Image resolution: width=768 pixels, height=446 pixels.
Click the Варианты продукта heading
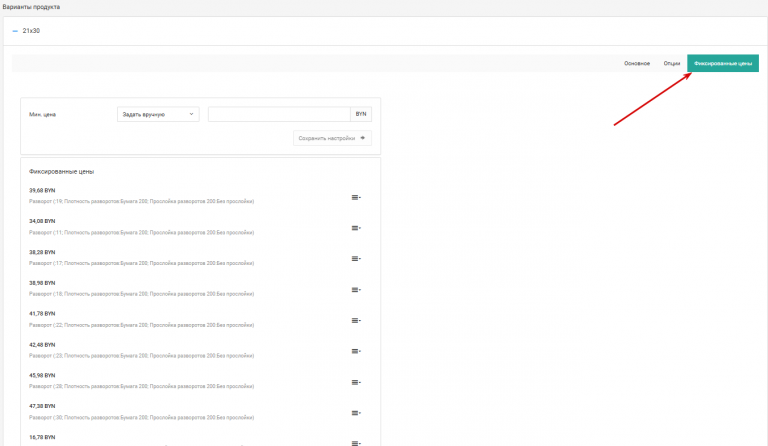pos(31,7)
